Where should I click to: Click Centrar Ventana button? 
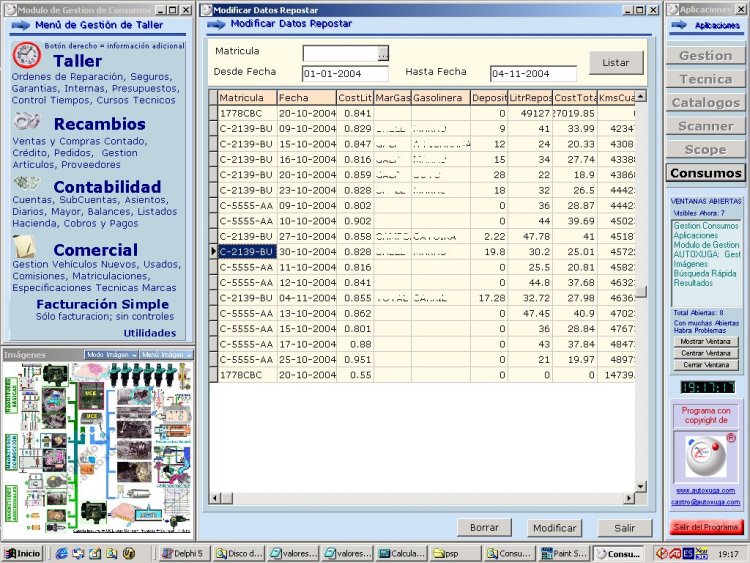click(x=706, y=353)
